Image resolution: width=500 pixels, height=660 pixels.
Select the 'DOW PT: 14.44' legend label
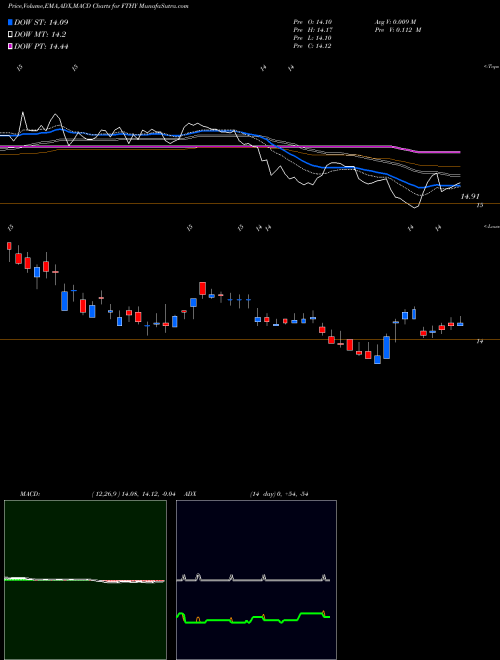[x=41, y=46]
